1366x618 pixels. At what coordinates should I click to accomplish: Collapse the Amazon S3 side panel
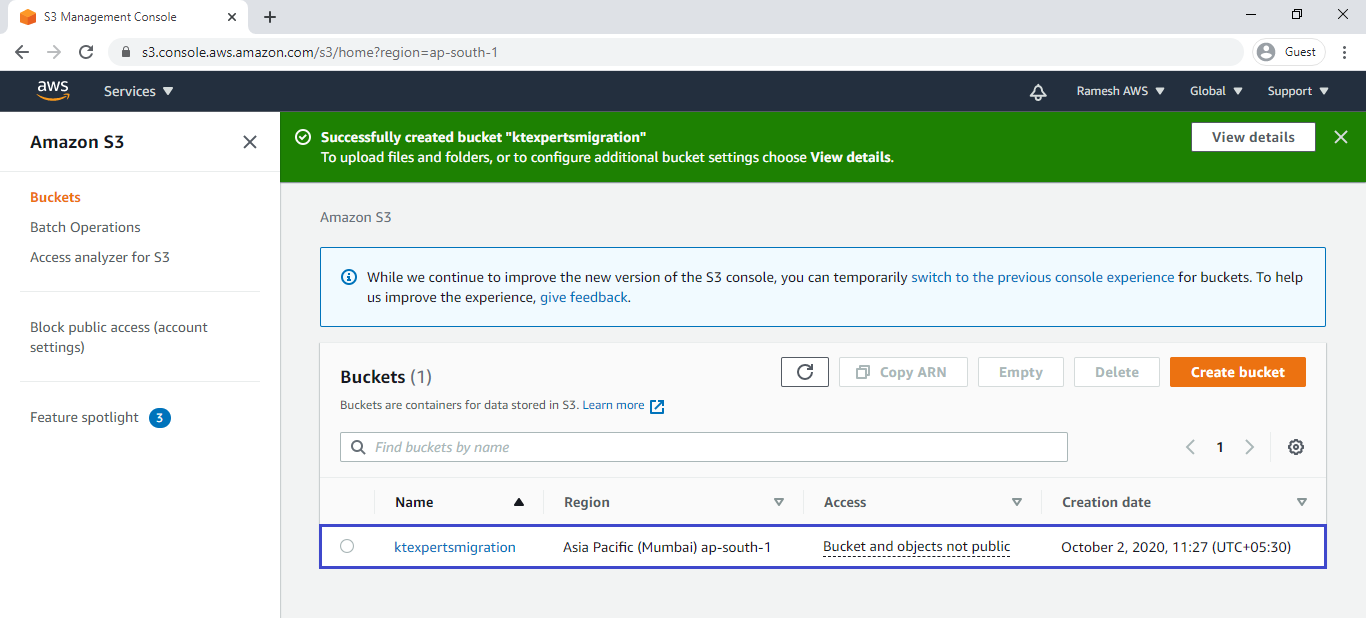[x=250, y=142]
